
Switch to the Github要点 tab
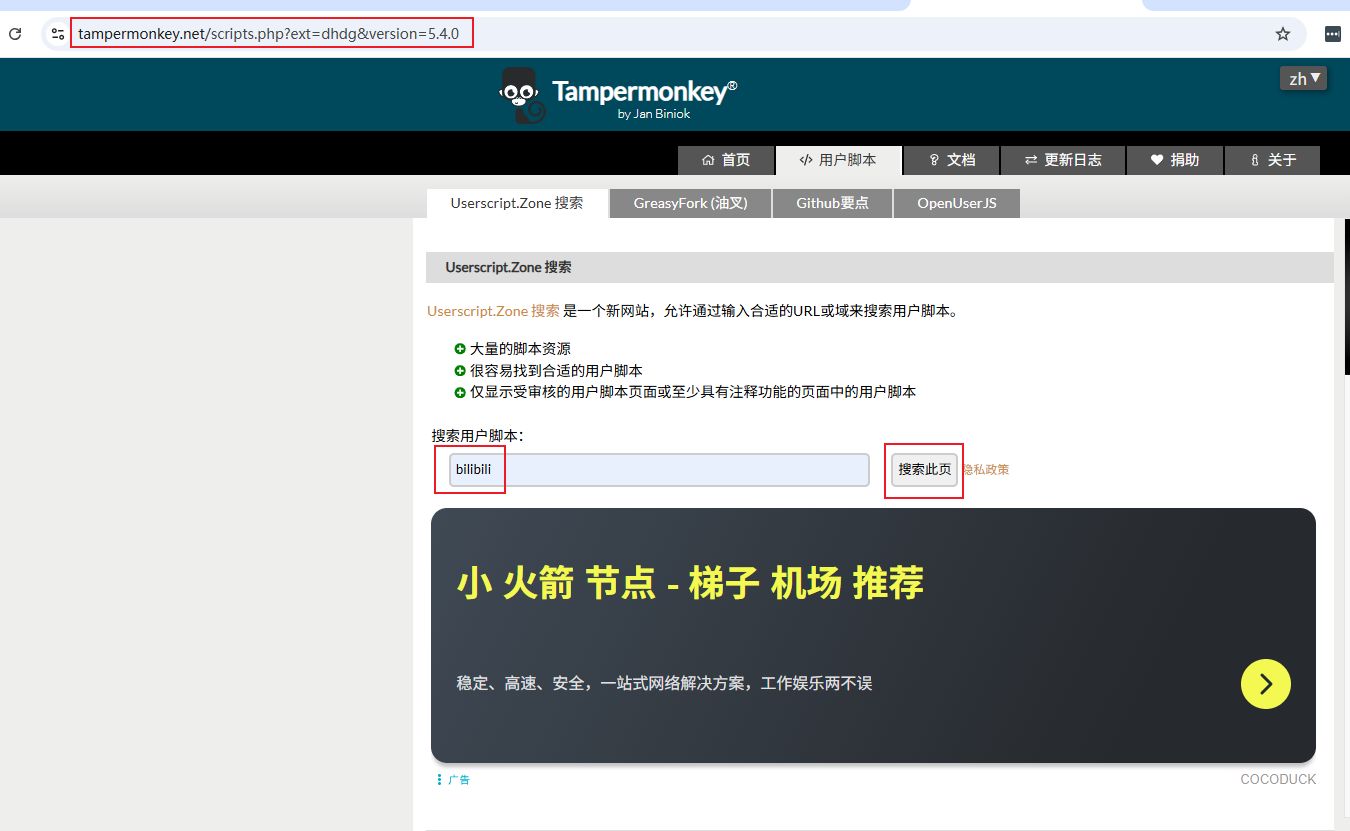832,203
